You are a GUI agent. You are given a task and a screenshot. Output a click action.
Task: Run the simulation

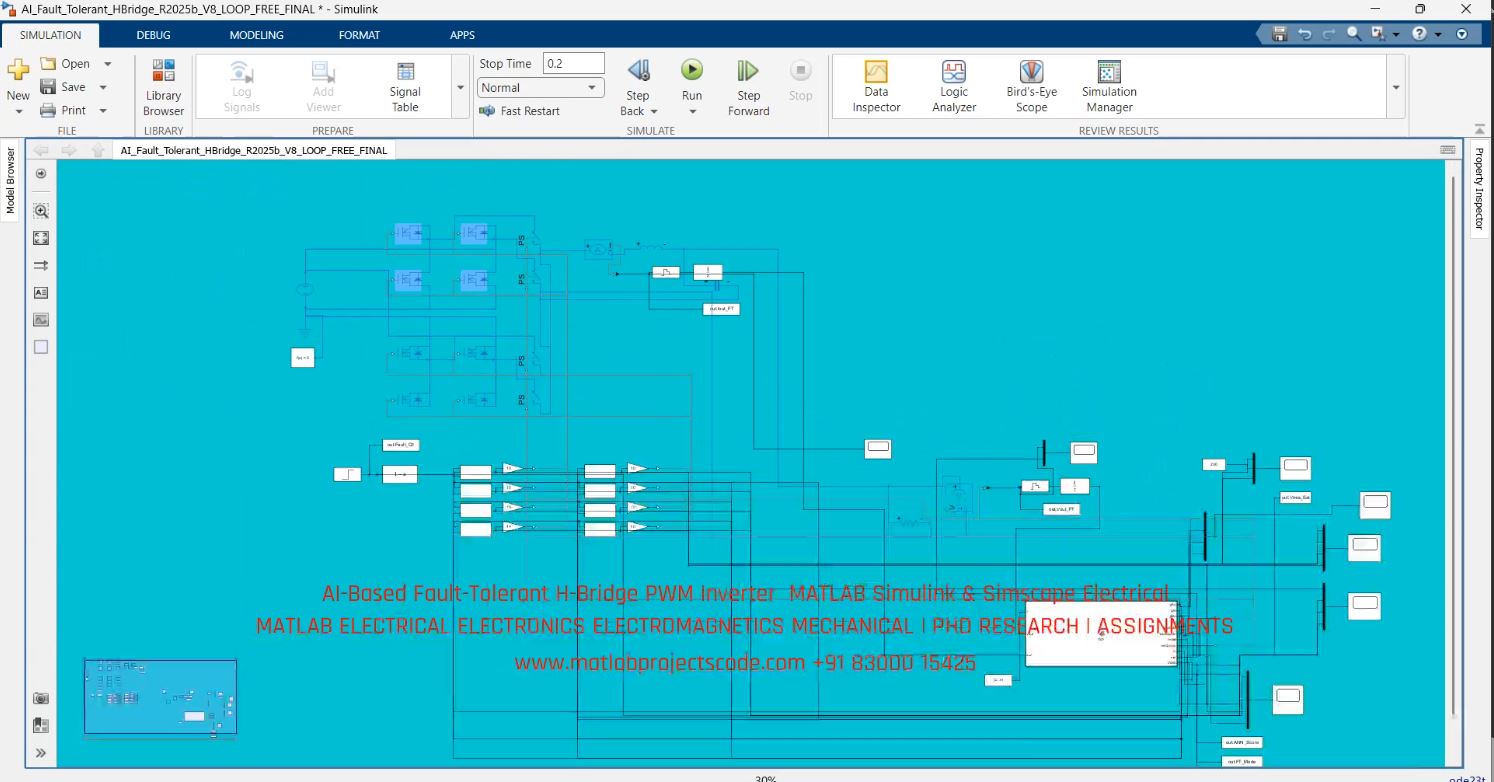coord(692,78)
